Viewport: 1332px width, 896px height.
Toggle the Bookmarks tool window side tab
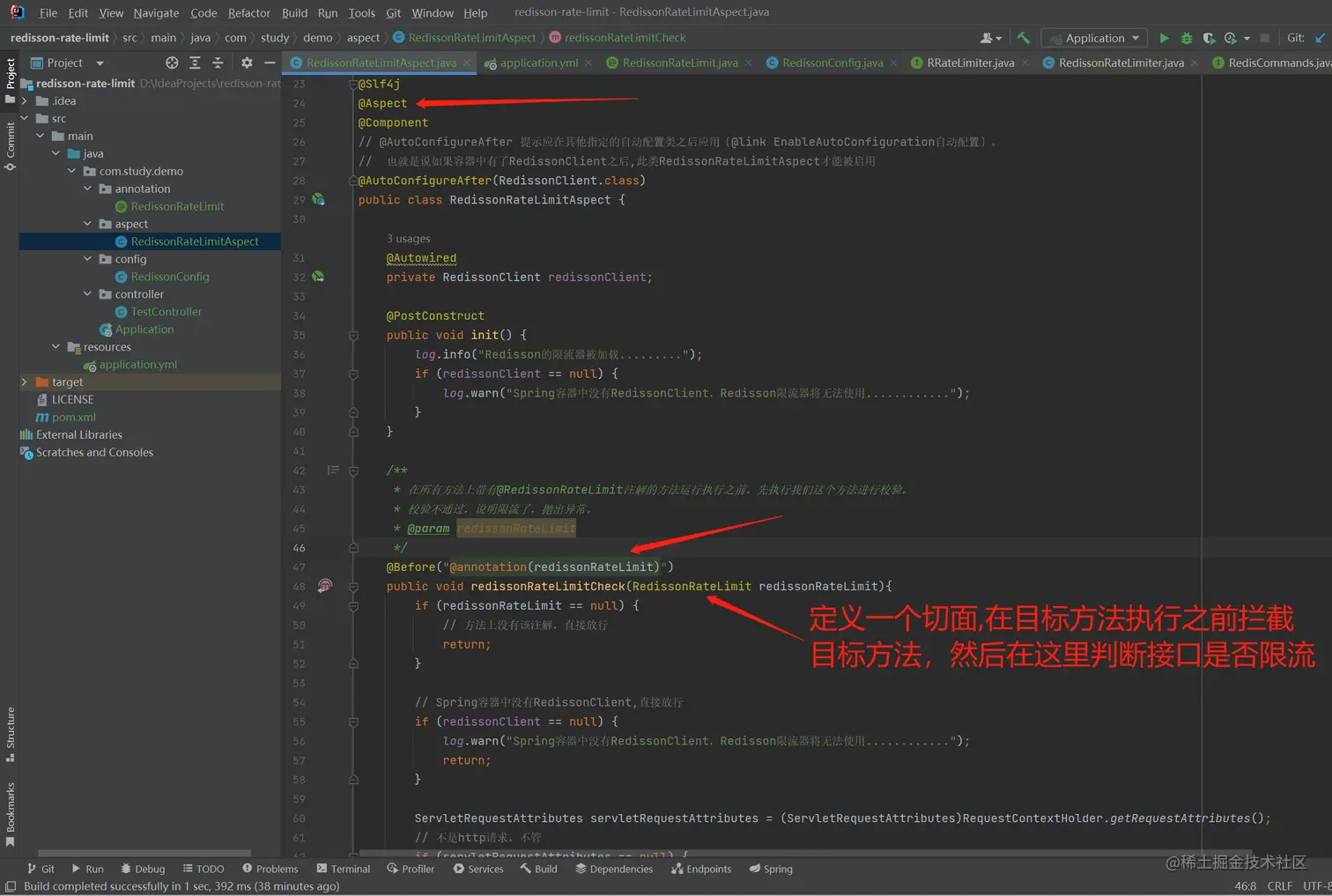pyautogui.click(x=11, y=814)
